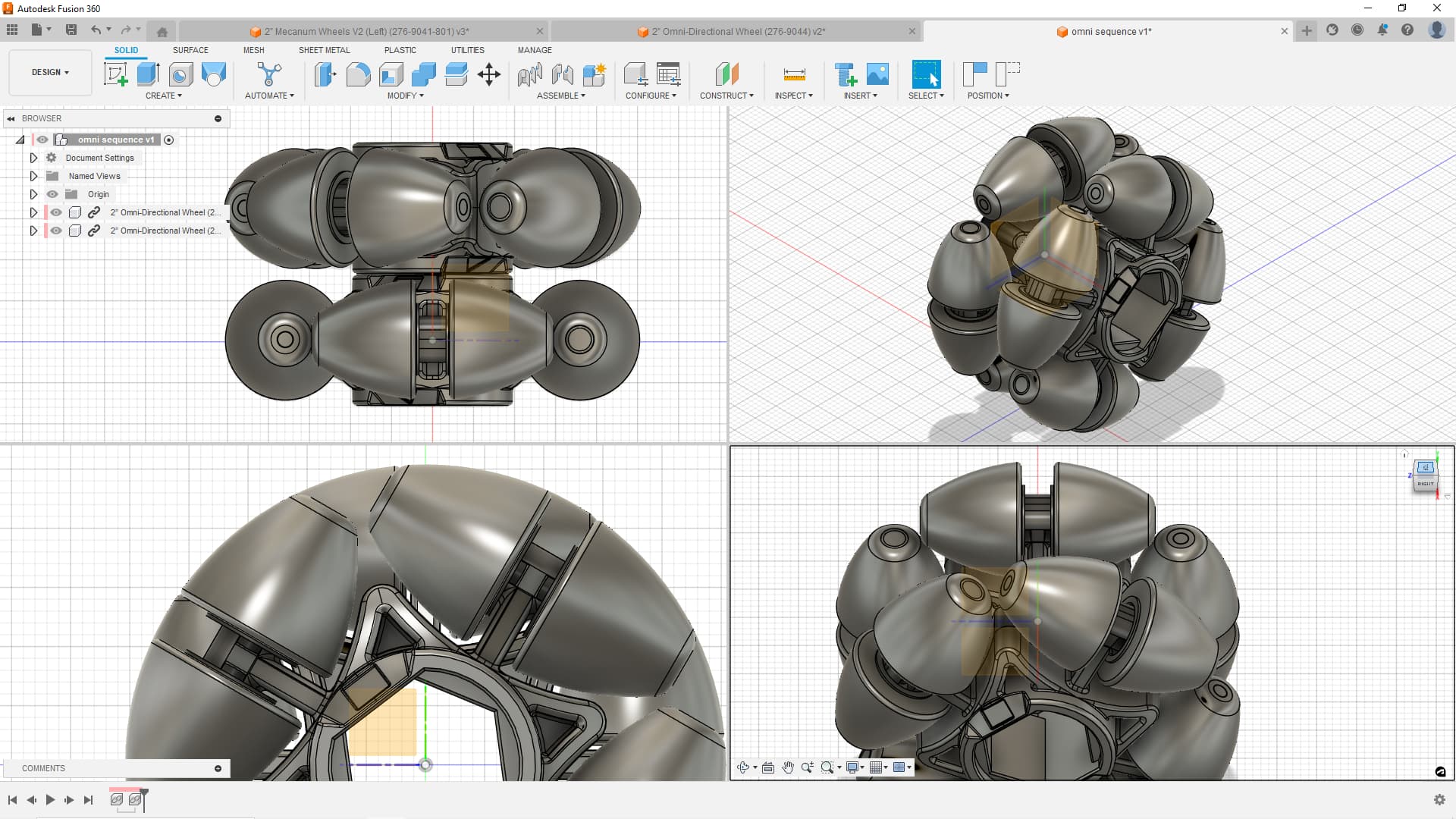Select the Hole tool
1456x819 pixels.
[214, 74]
